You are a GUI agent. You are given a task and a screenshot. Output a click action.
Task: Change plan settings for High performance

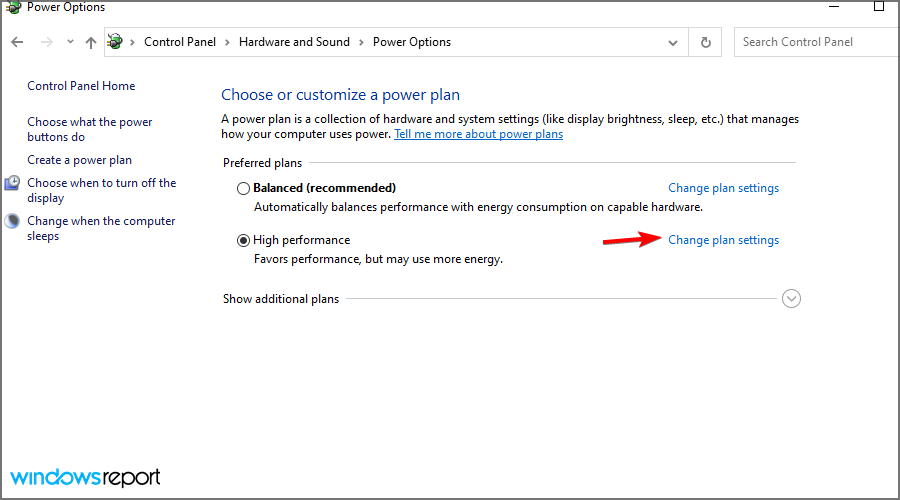723,240
